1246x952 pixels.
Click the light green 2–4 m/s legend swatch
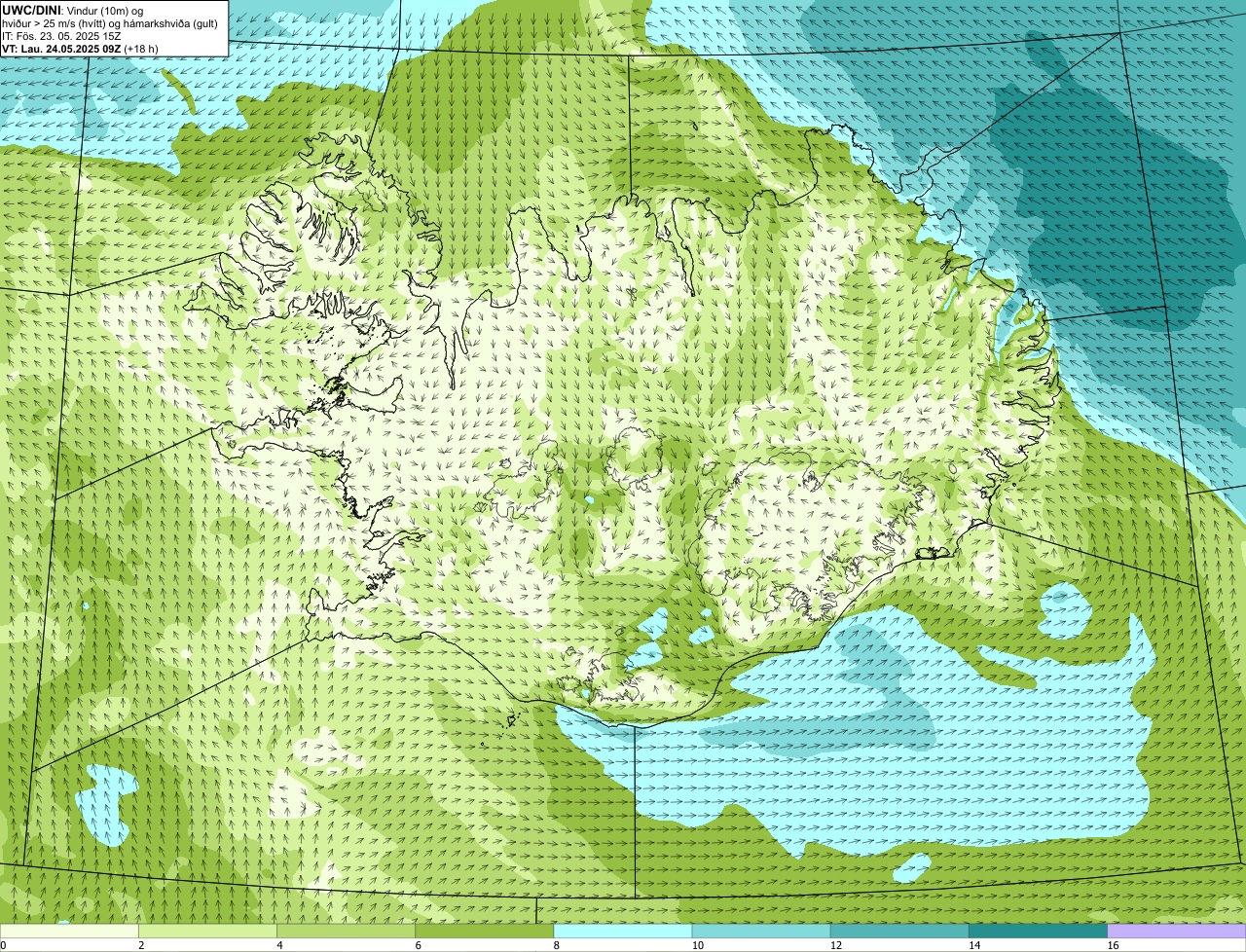click(x=207, y=931)
